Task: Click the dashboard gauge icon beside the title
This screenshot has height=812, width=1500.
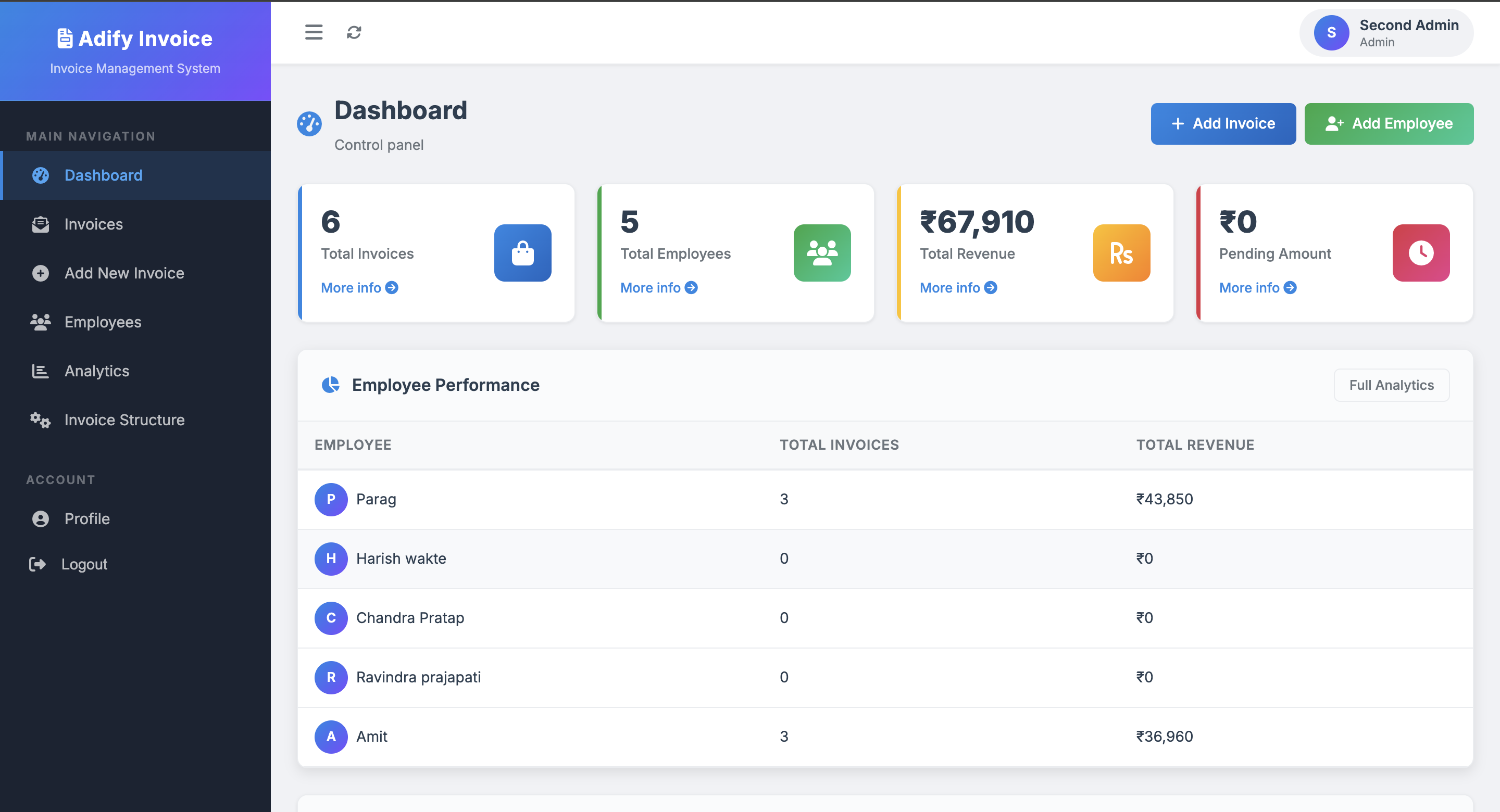Action: tap(309, 123)
